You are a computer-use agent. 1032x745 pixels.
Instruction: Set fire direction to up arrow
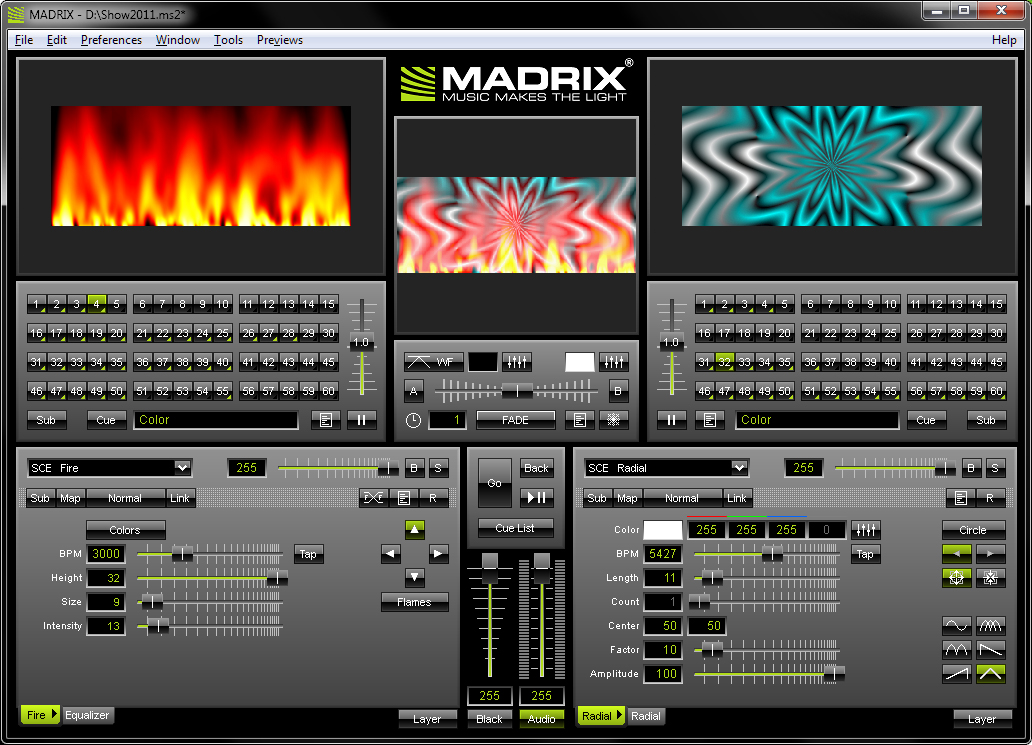coord(414,529)
